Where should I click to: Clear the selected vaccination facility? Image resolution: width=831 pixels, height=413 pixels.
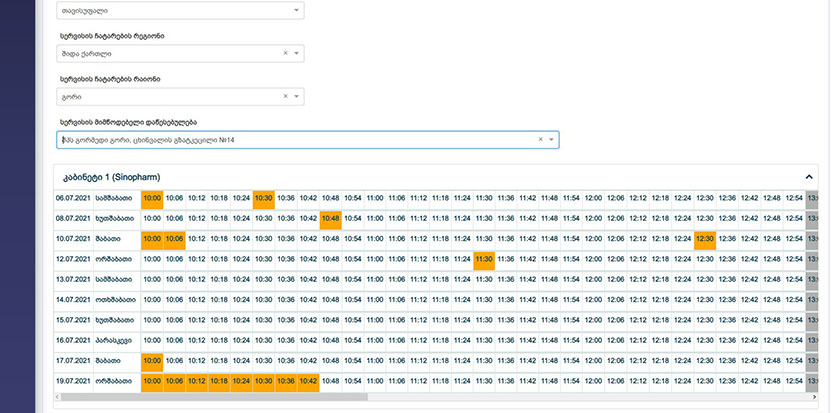[540, 140]
